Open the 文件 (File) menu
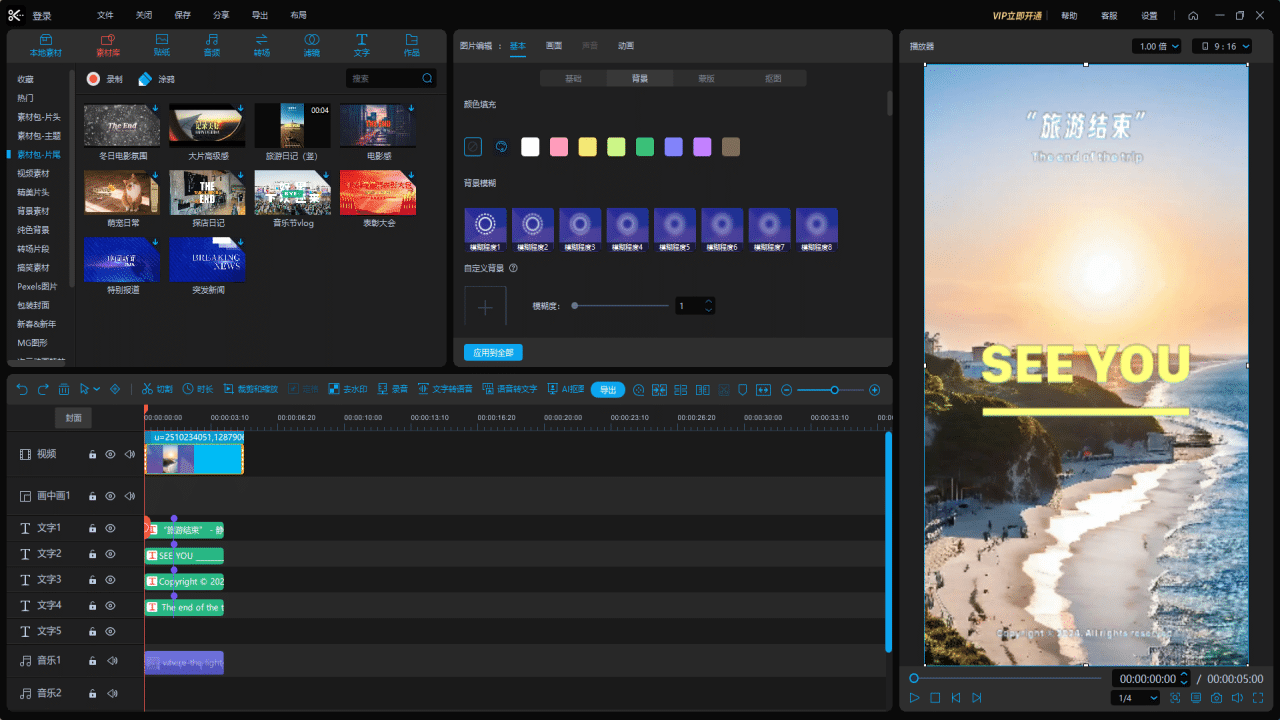 [x=105, y=16]
